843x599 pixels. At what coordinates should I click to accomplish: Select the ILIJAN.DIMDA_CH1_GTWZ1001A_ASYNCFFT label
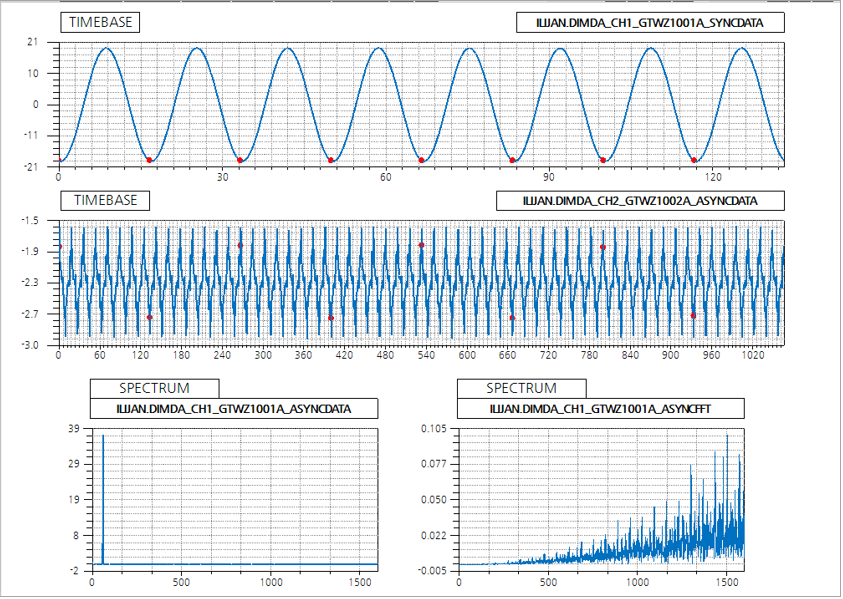[x=601, y=409]
